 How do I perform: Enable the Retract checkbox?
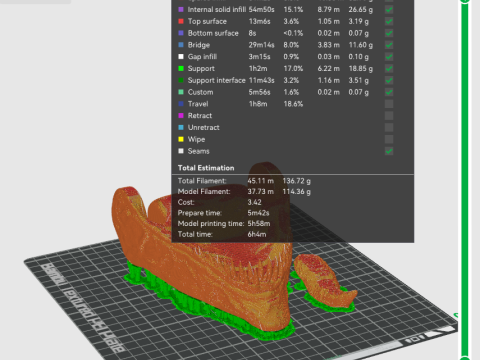coord(389,116)
